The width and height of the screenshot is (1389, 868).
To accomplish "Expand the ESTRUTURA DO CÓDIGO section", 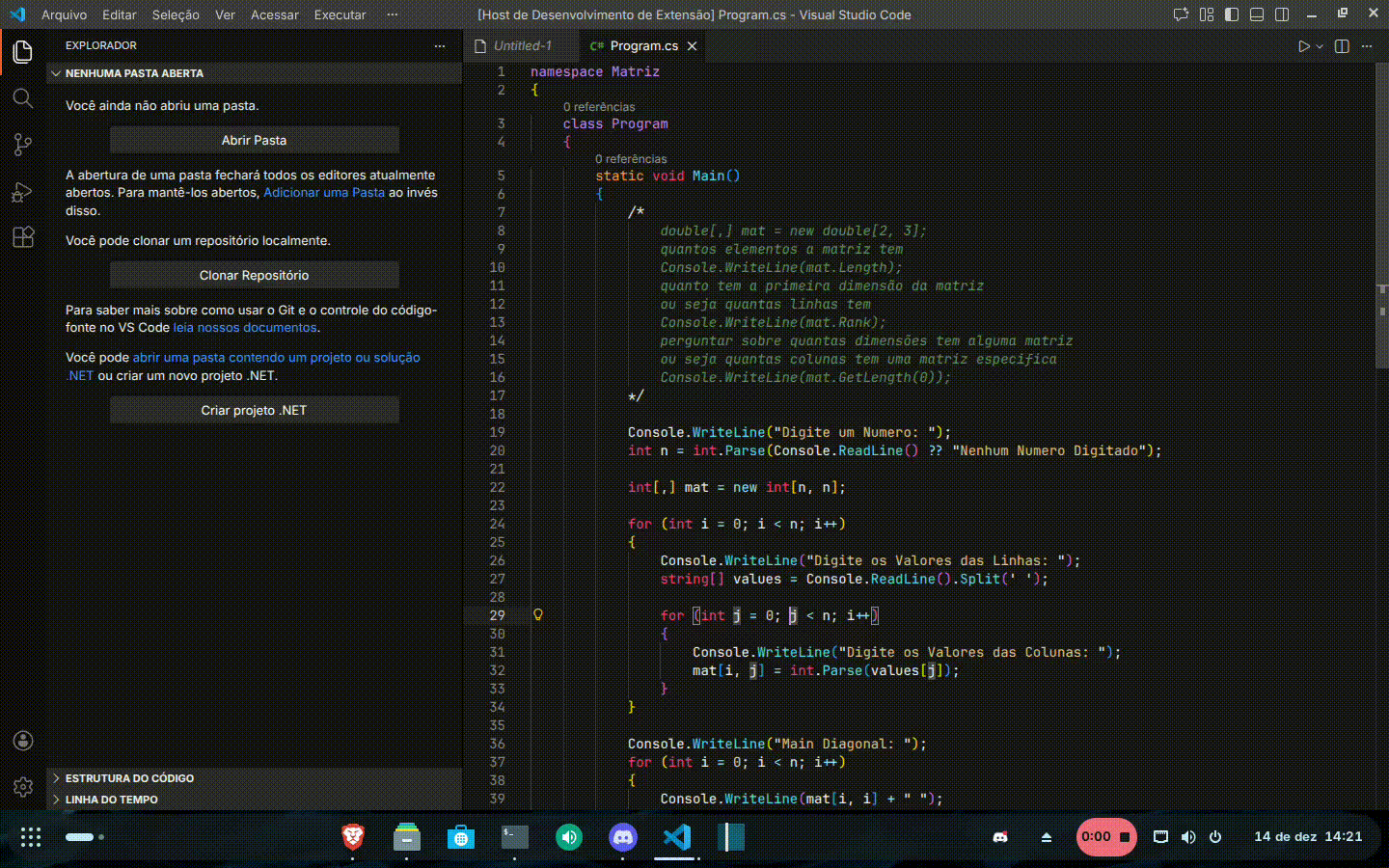I will pos(255,778).
